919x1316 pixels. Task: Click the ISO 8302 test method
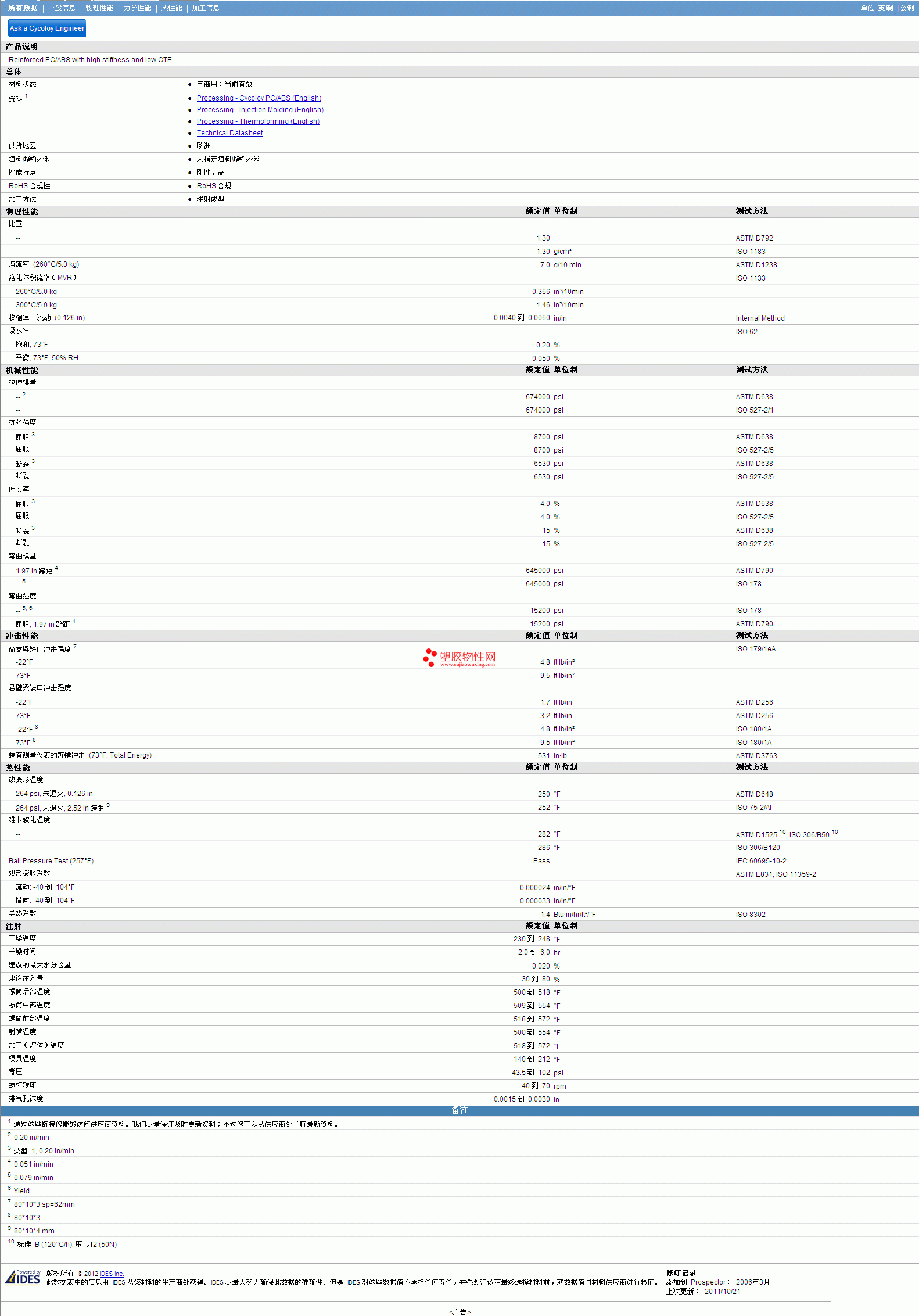(x=751, y=915)
